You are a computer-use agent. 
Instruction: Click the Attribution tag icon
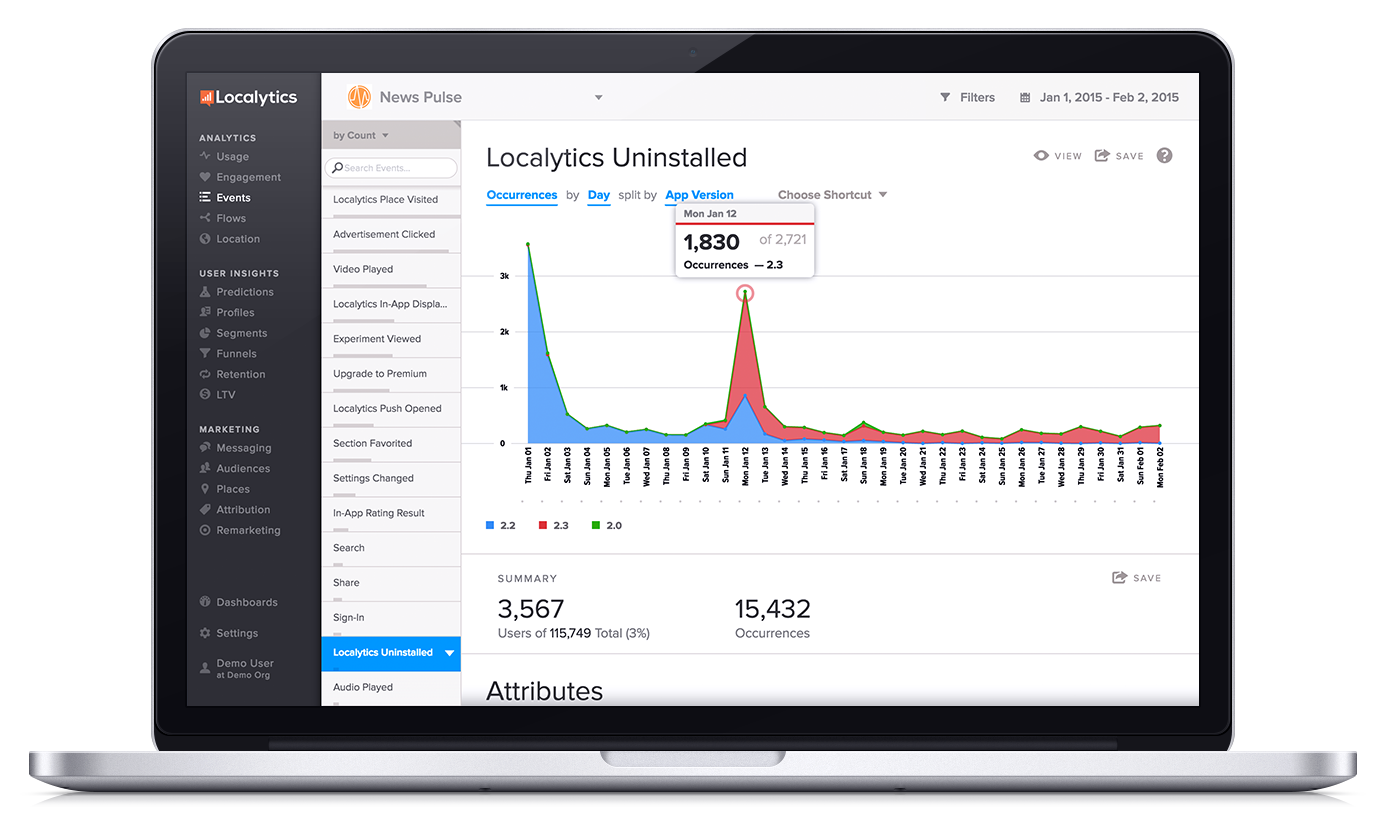(205, 510)
